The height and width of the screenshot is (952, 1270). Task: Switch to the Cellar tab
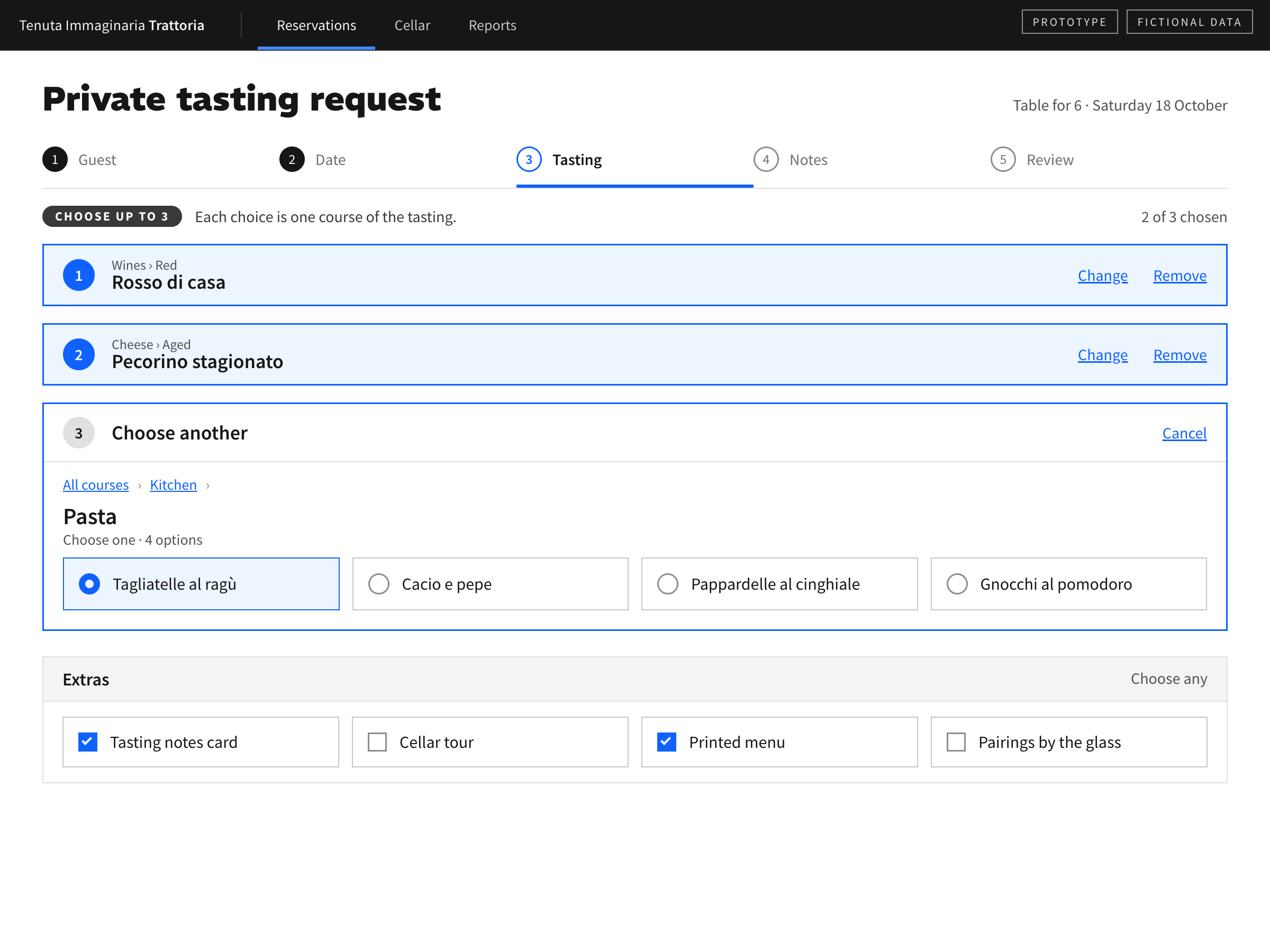[412, 25]
